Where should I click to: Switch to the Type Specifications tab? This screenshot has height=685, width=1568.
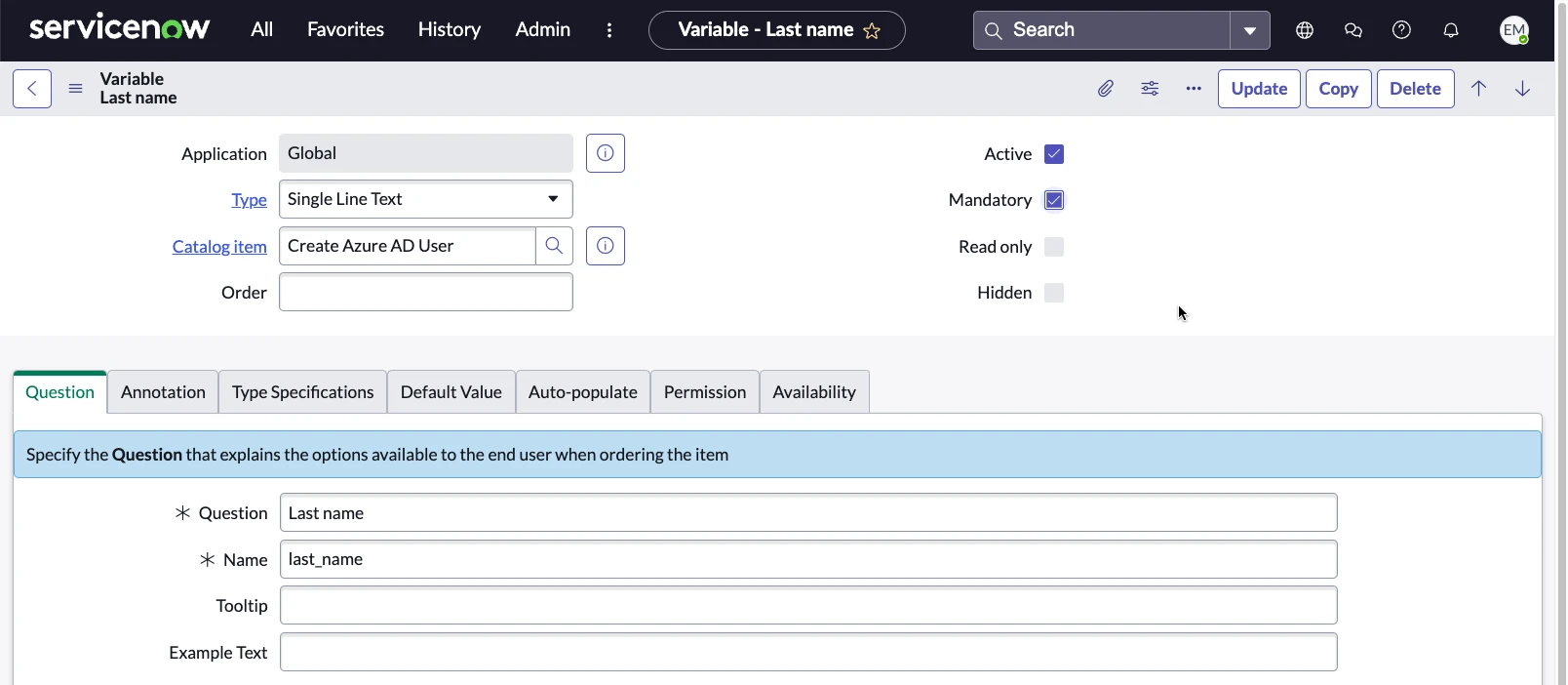pyautogui.click(x=302, y=392)
